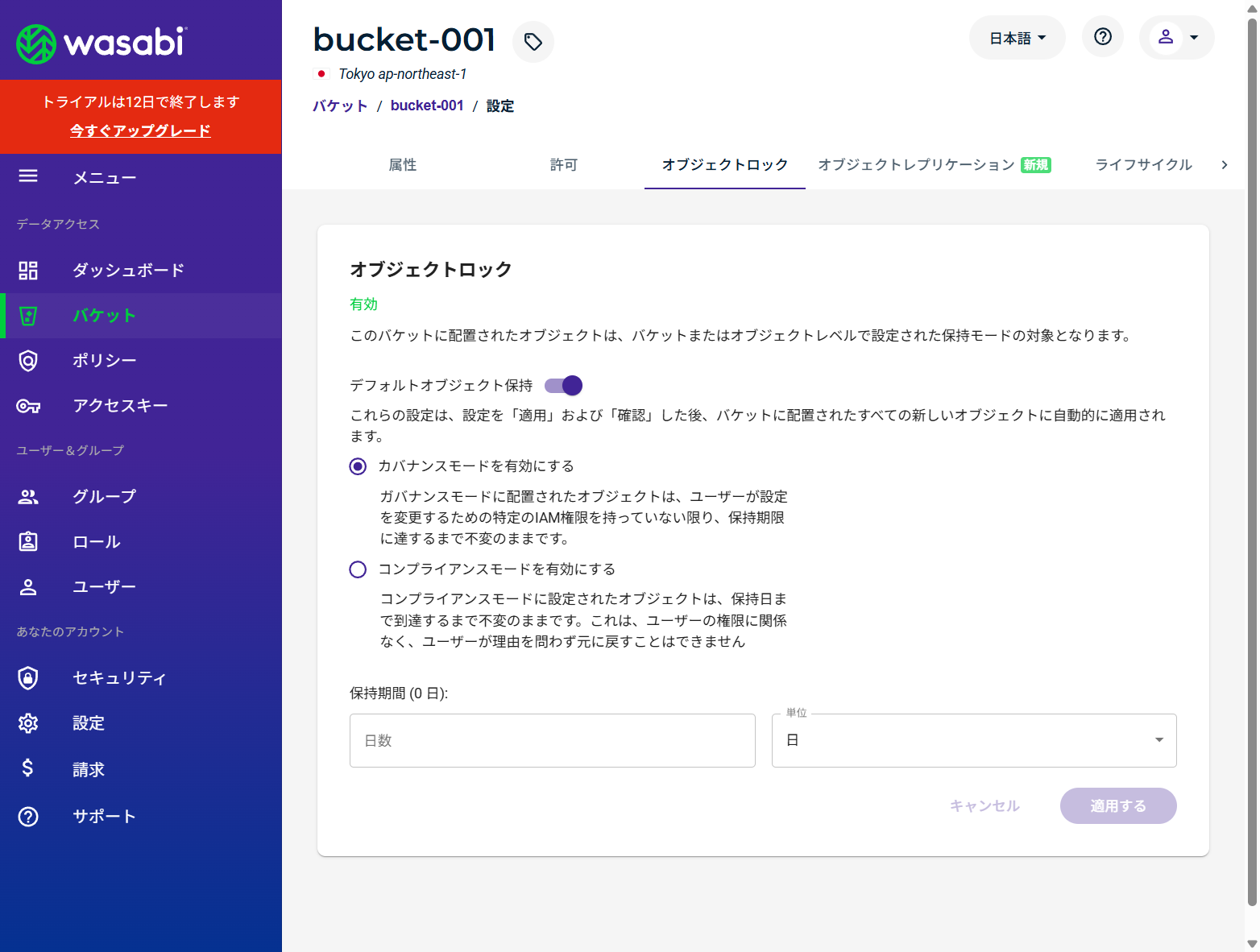
Task: Select ガバナンスモードを有効にする radio button
Action: [x=358, y=466]
